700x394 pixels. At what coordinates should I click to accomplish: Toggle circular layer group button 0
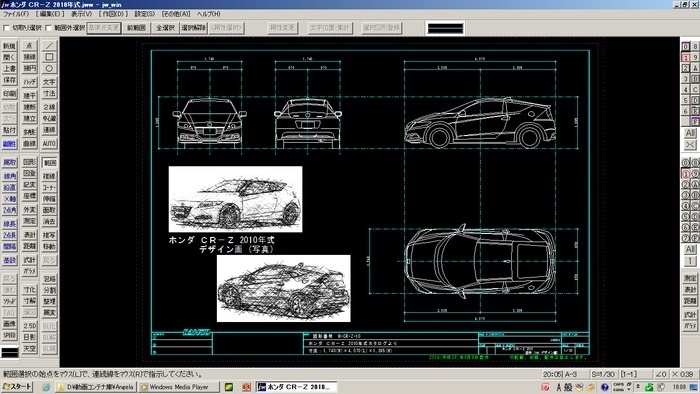[x=686, y=163]
